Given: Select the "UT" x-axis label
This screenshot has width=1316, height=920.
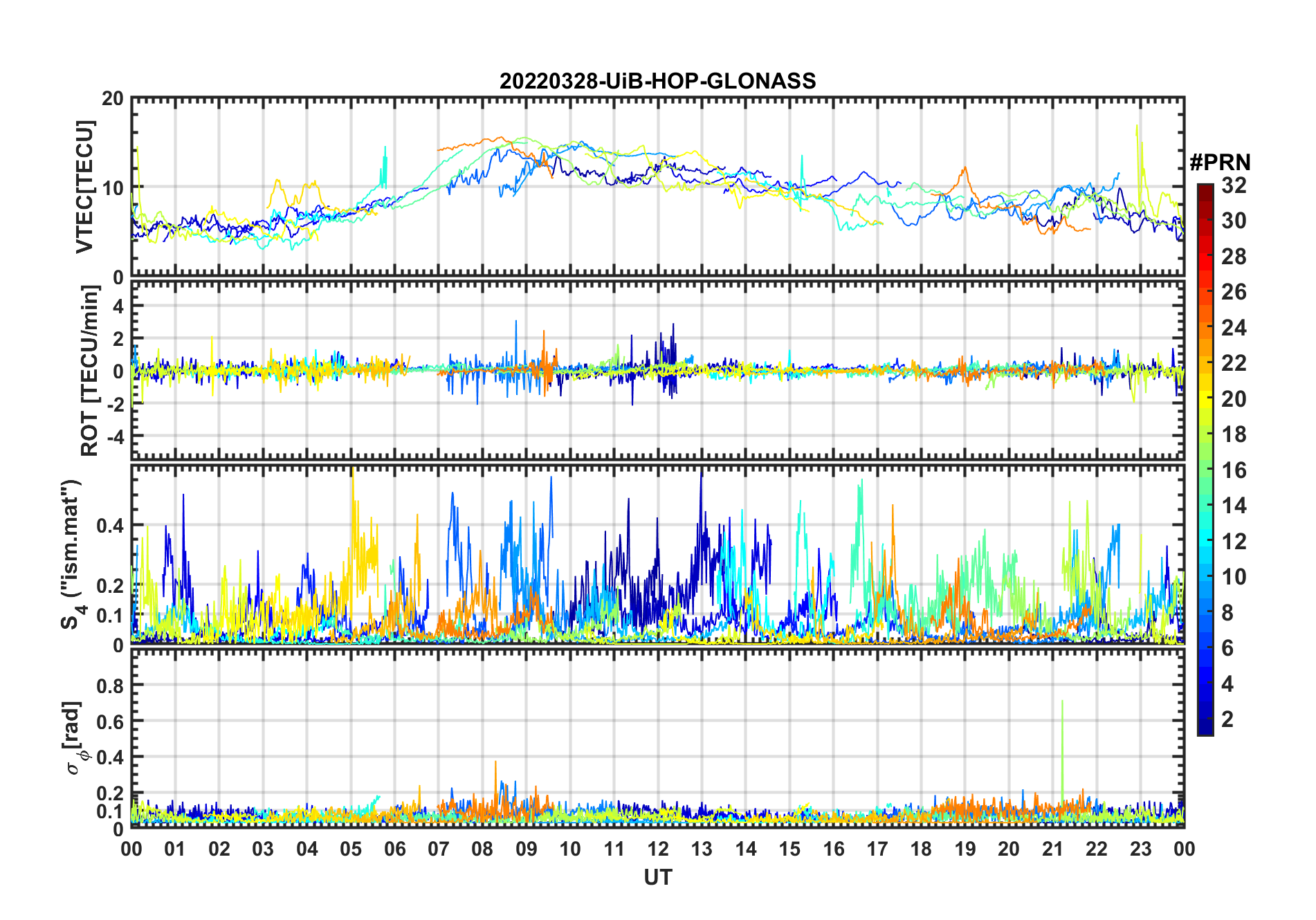Looking at the screenshot, I should coord(658,877).
